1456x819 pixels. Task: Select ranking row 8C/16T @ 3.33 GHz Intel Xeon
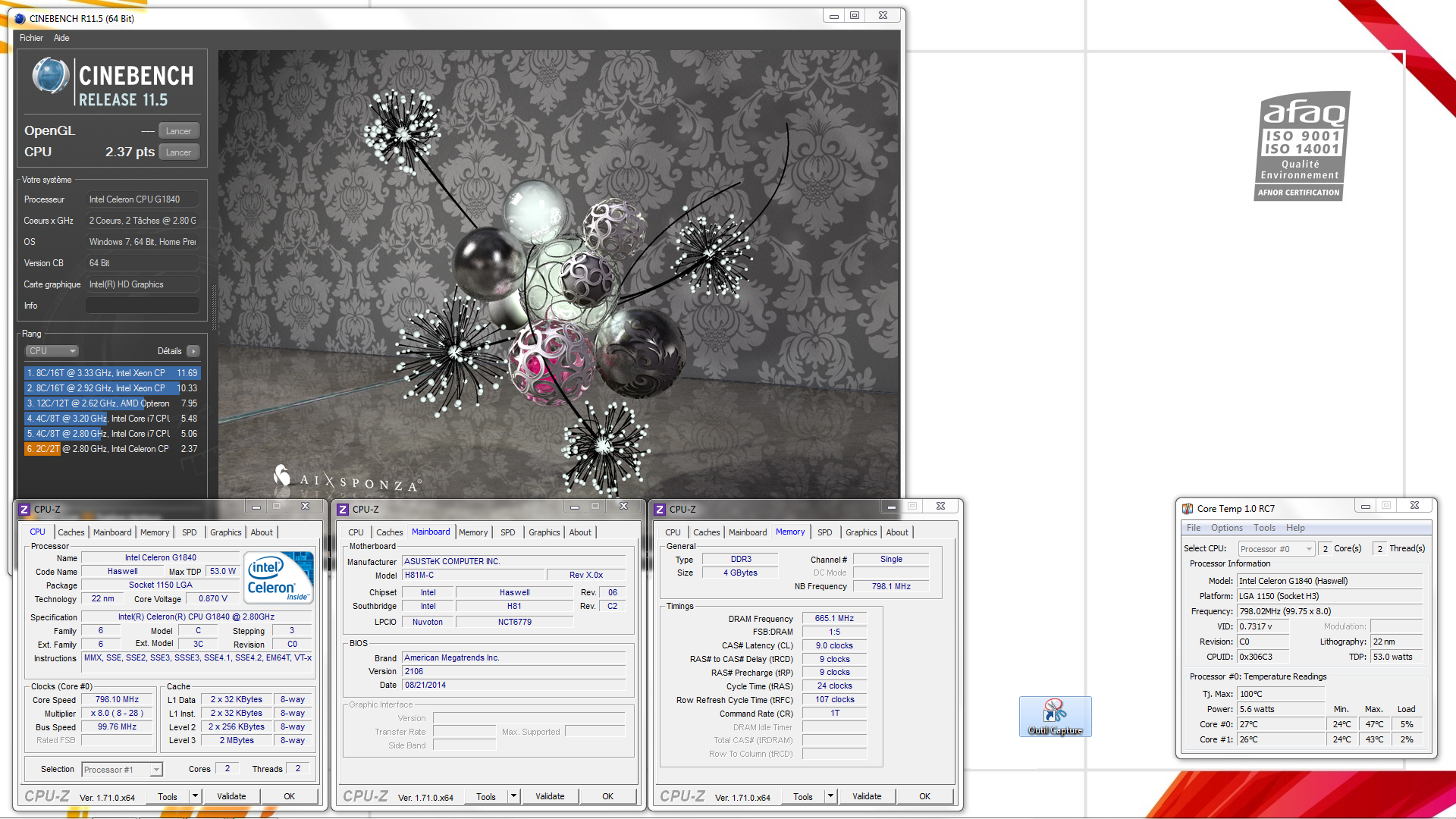coord(112,373)
